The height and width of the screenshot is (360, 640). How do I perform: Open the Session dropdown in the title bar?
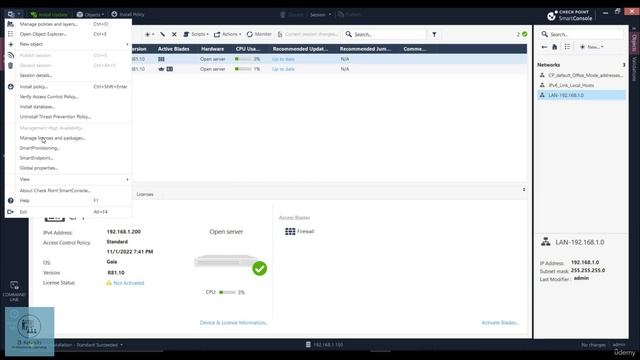(x=320, y=15)
